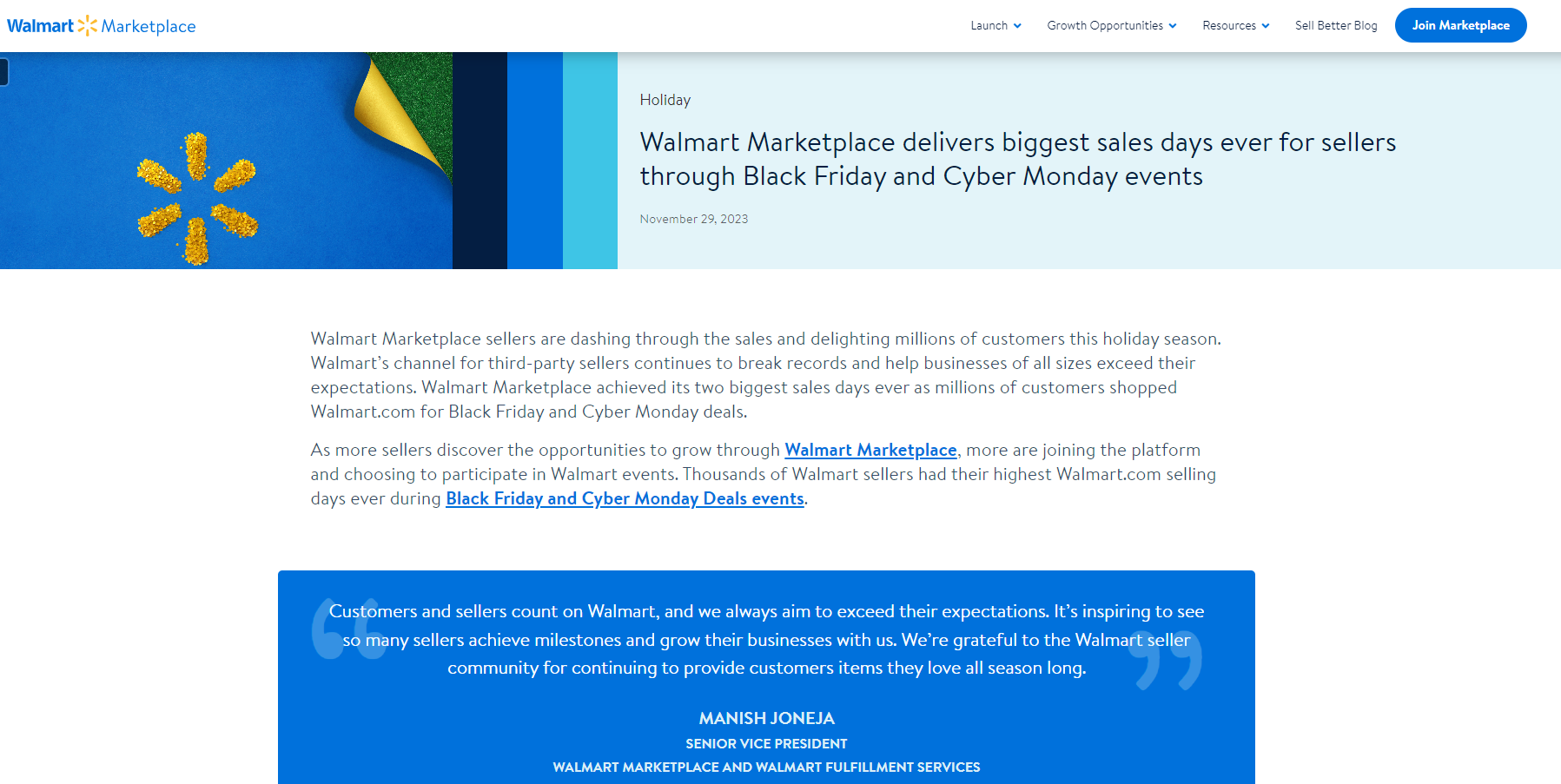Click the dark navy color stripe in banner
This screenshot has width=1561, height=784.
tap(480, 161)
